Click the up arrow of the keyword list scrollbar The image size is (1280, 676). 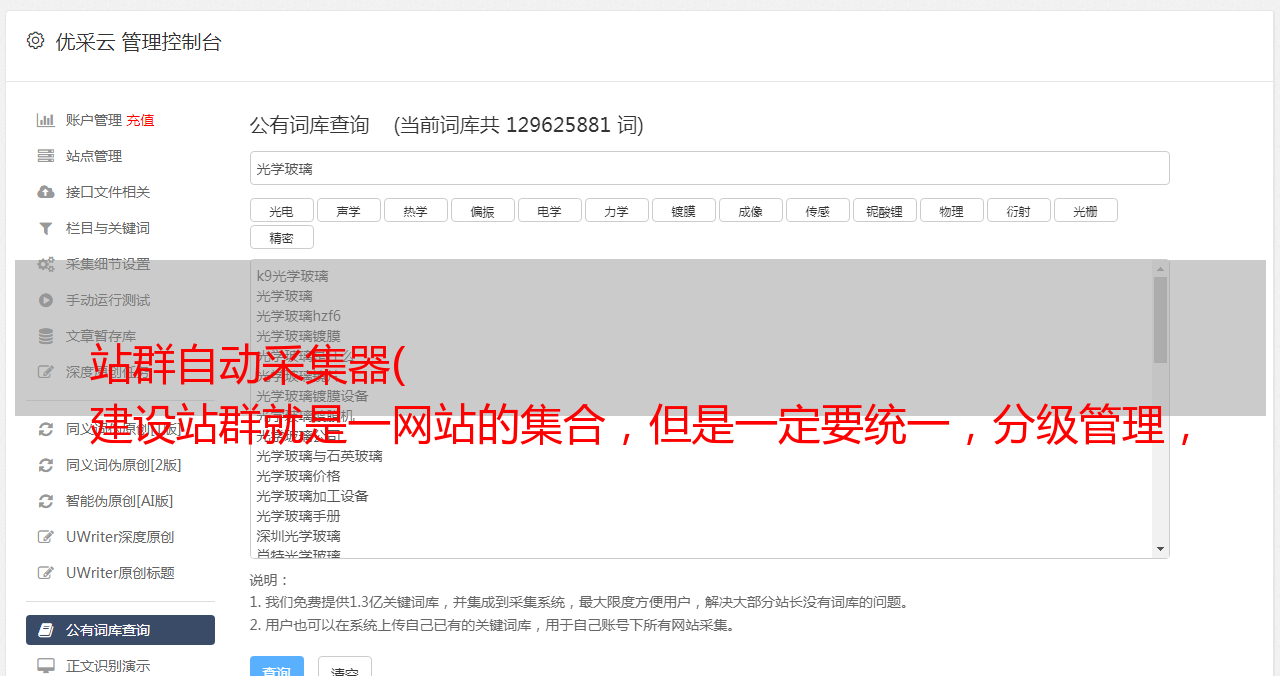(x=1160, y=269)
